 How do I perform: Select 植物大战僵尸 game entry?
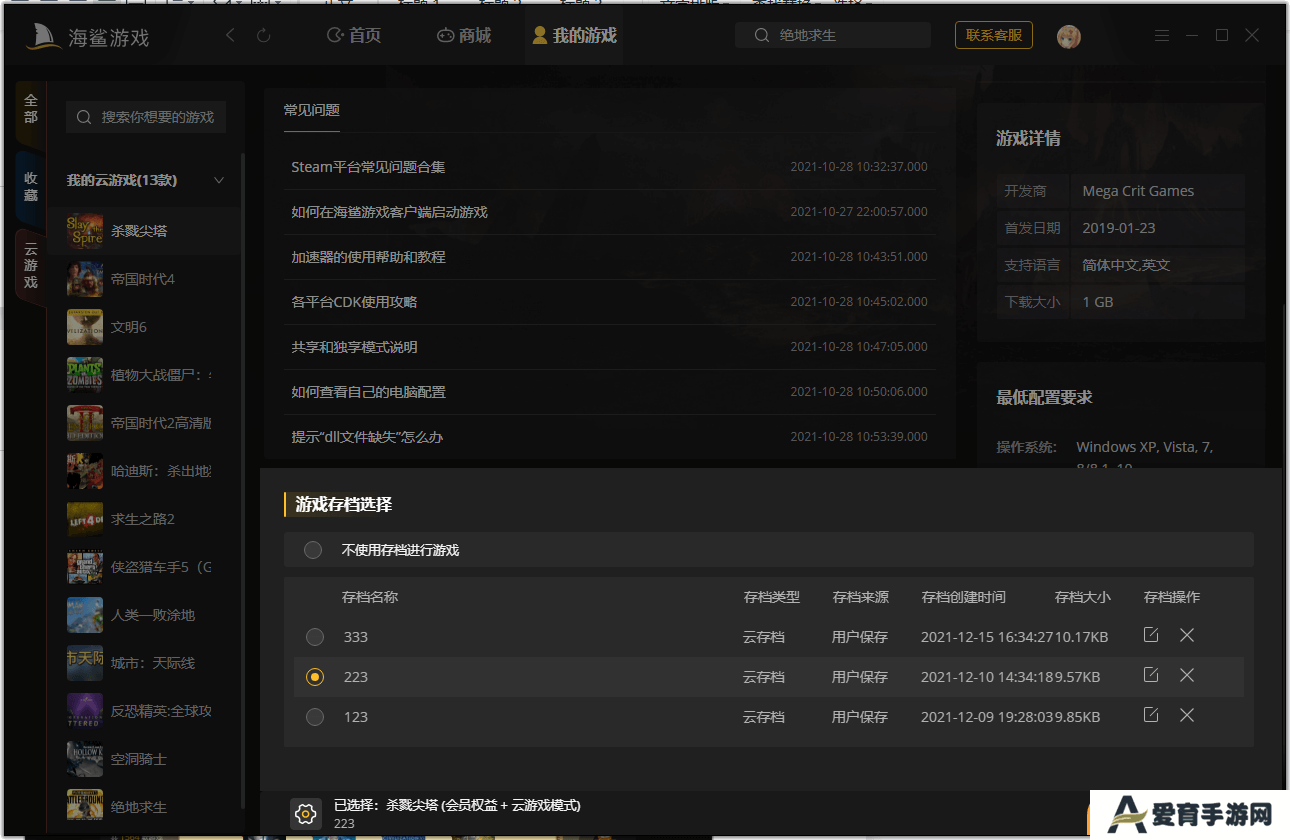[146, 375]
